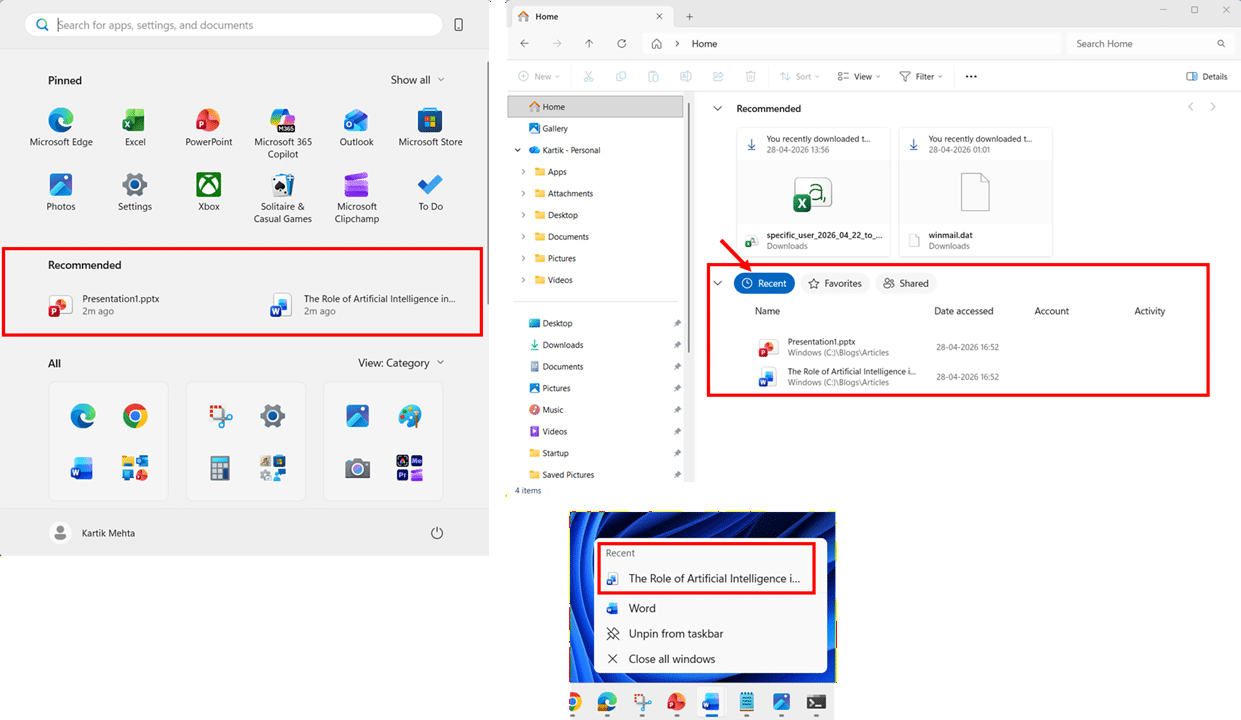The width and height of the screenshot is (1241, 720).
Task: Open the pinned PowerPoint app
Action: [x=209, y=122]
